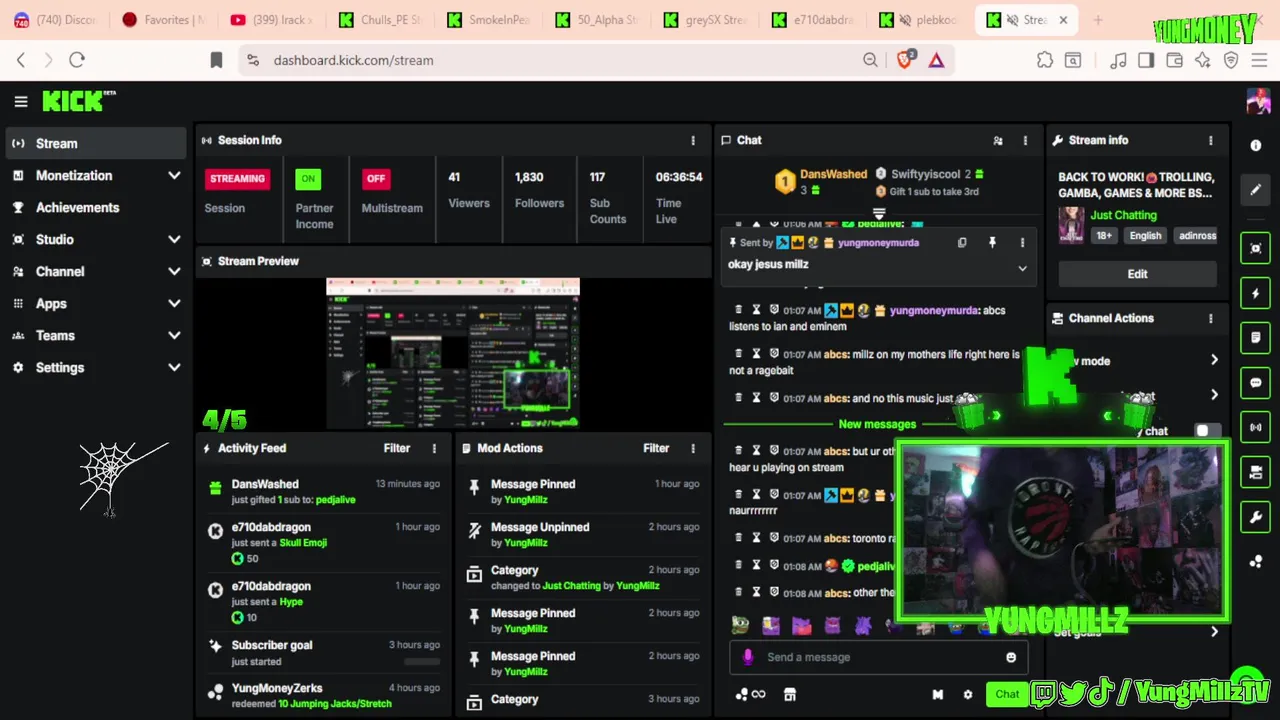Click the green Chat send button

point(1007,695)
